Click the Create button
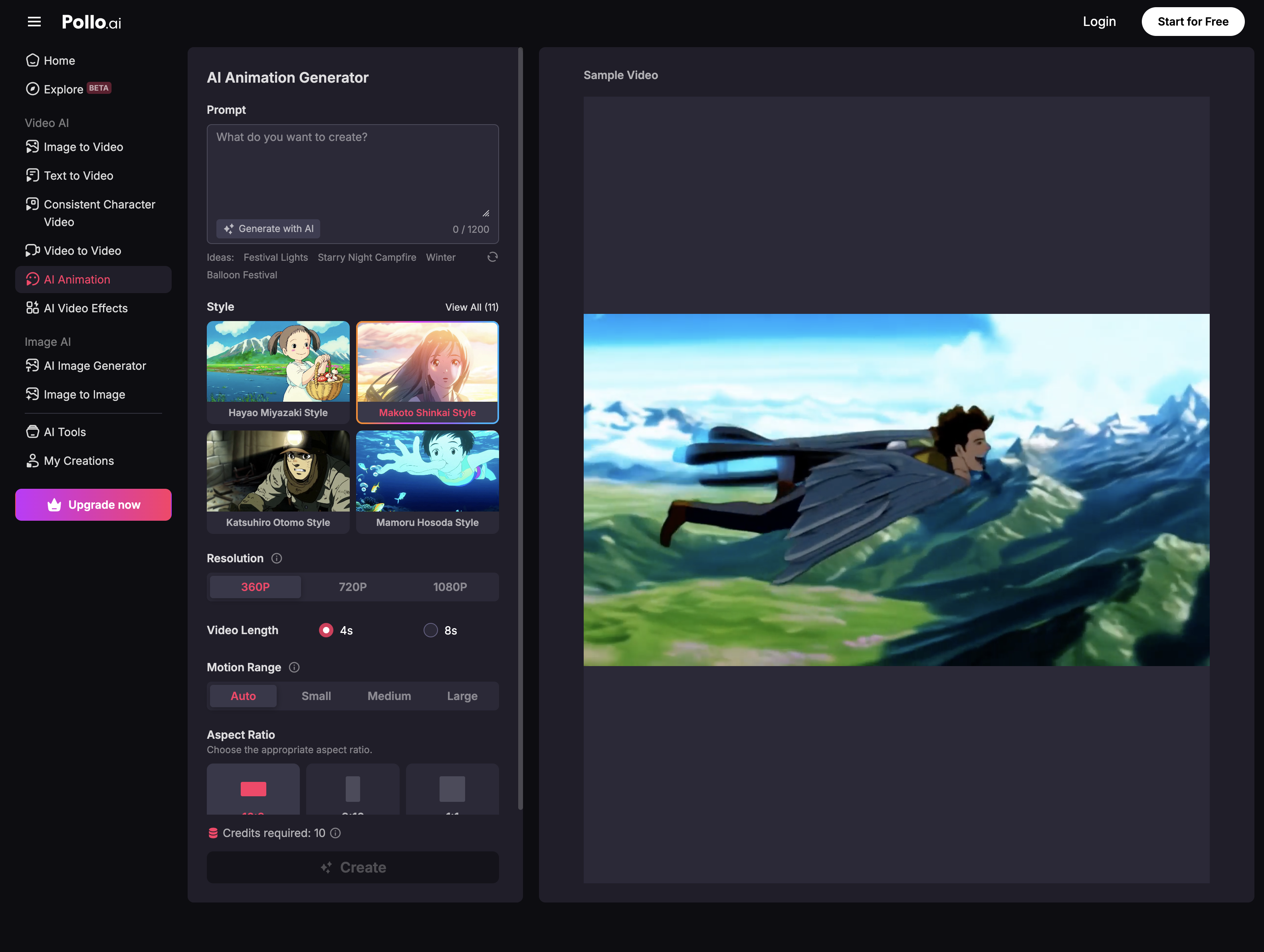This screenshot has height=952, width=1264. (353, 867)
